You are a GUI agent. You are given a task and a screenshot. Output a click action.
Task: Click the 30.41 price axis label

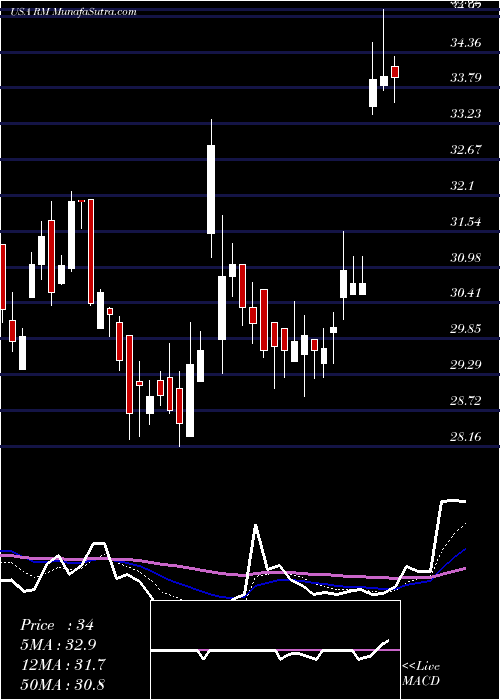466,293
